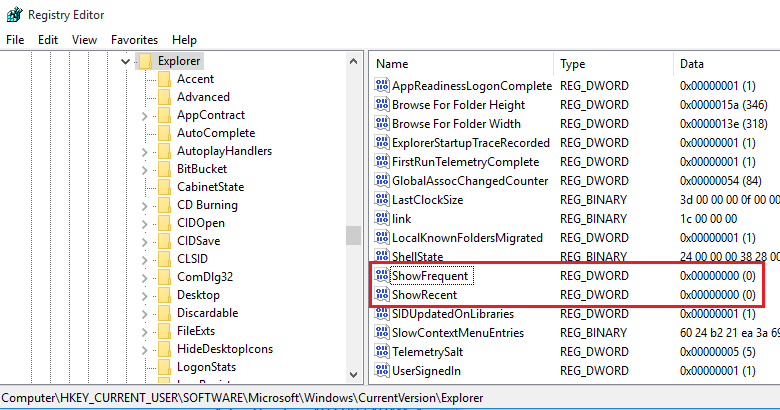Click the GlobalAssocChangedCounter value icon

coord(382,181)
